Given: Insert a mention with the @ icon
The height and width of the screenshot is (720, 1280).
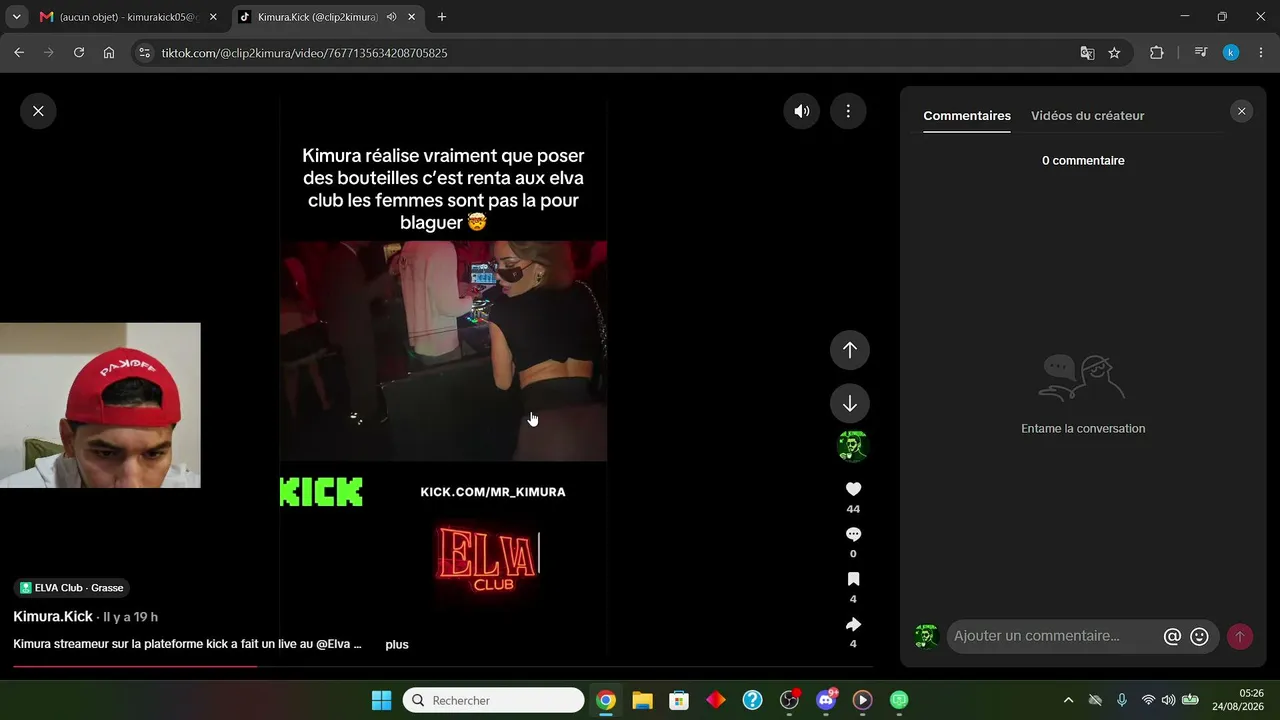Looking at the screenshot, I should click(1172, 636).
